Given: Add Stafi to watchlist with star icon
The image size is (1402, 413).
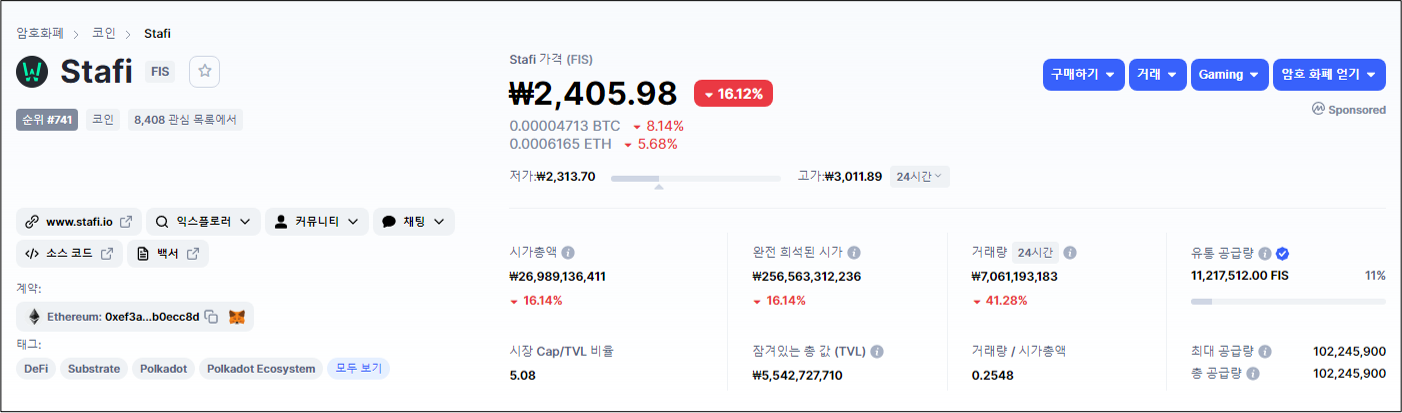Looking at the screenshot, I should click(204, 71).
